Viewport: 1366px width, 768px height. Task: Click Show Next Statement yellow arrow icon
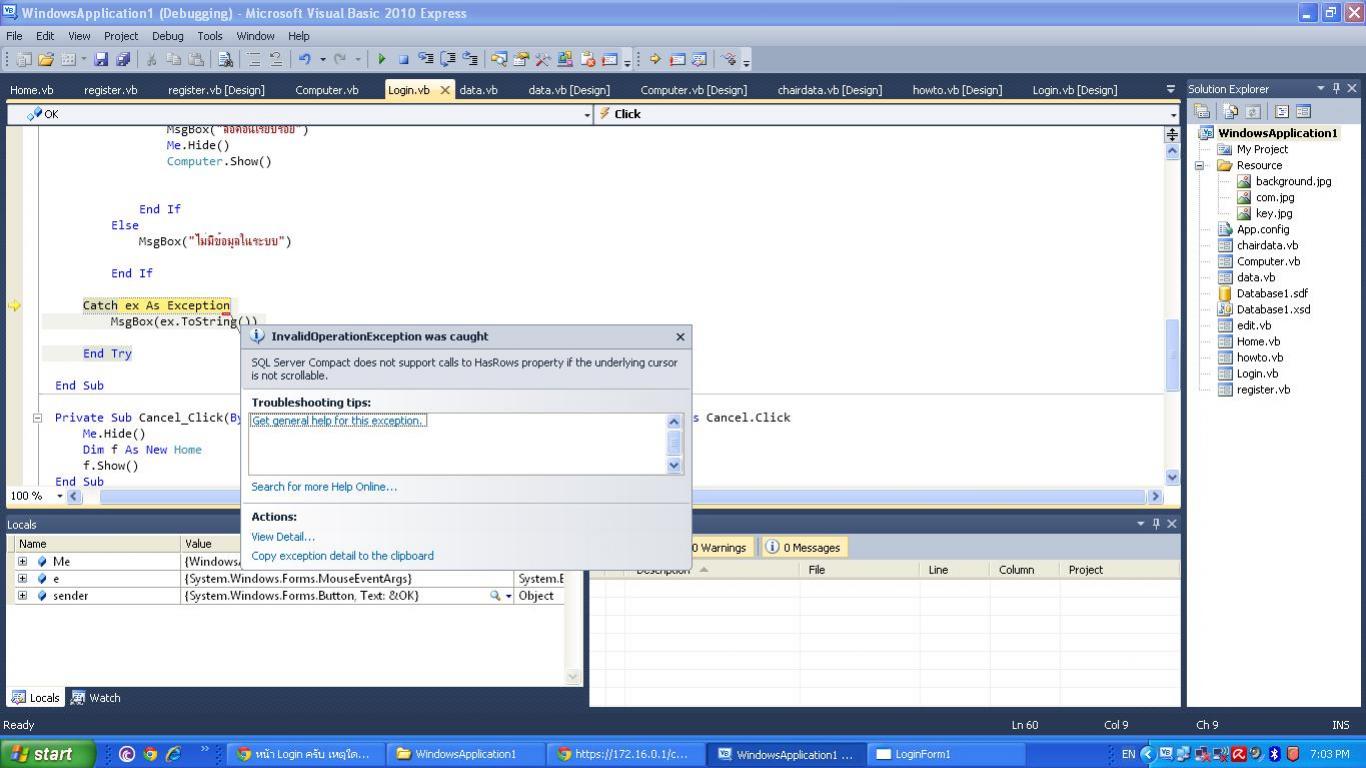point(655,59)
